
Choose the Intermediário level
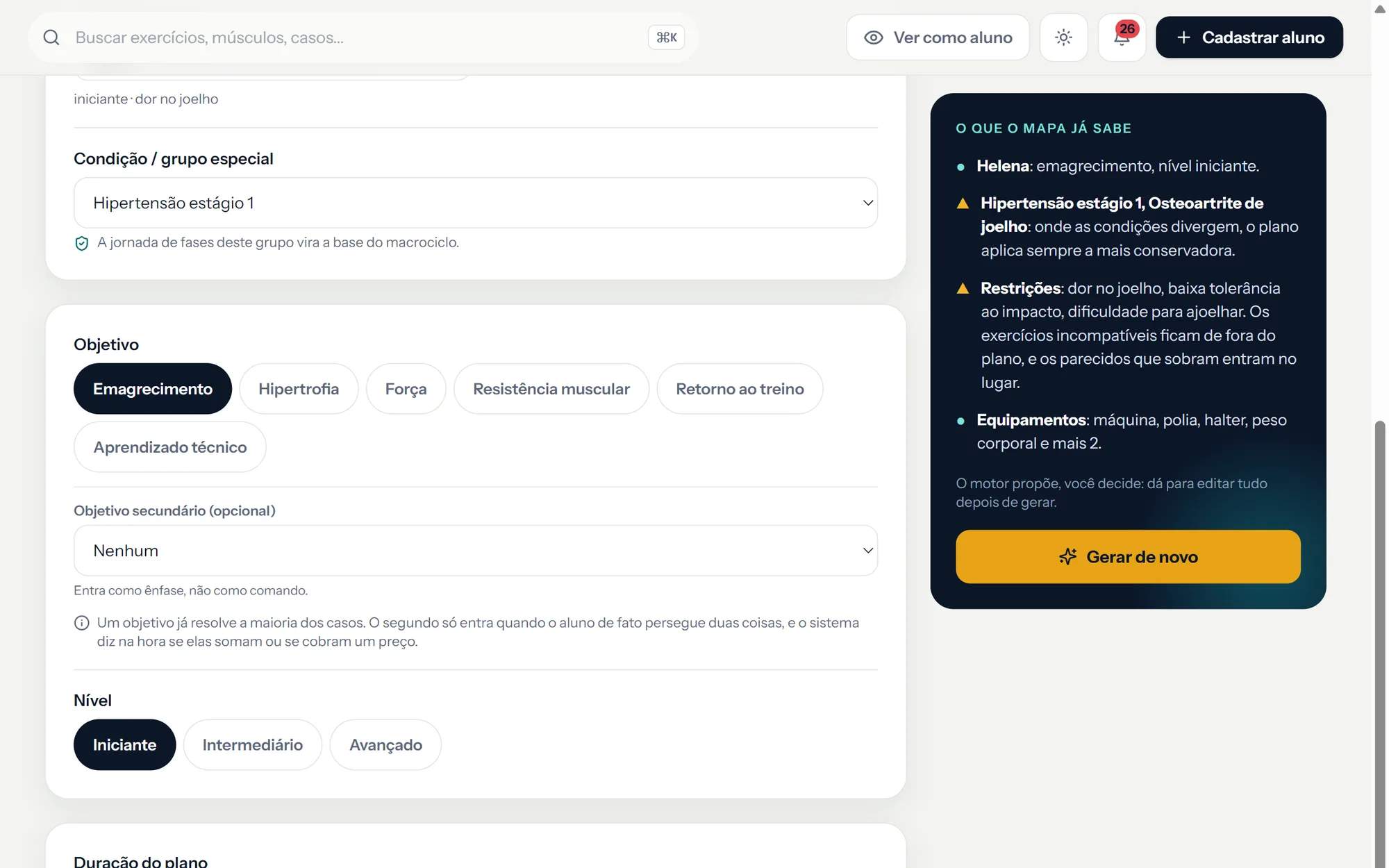pos(252,744)
